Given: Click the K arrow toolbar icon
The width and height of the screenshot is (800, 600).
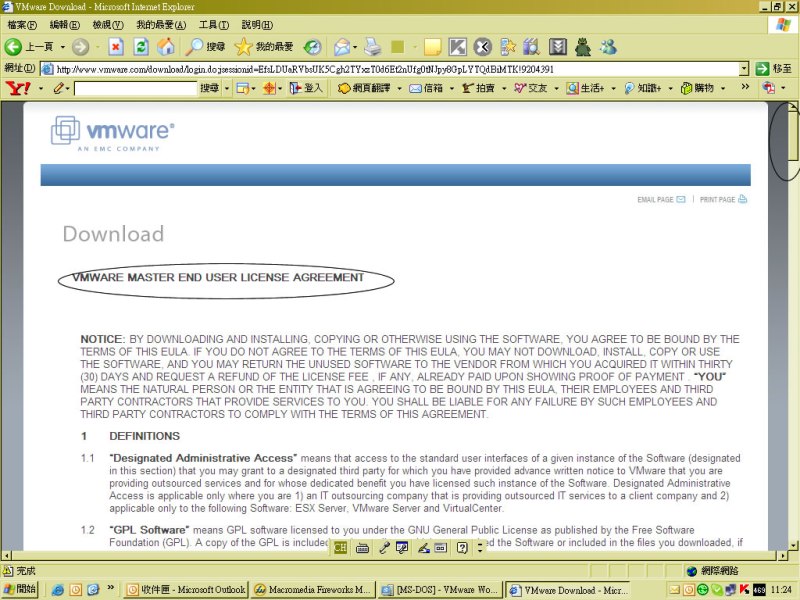Looking at the screenshot, I should tap(457, 47).
